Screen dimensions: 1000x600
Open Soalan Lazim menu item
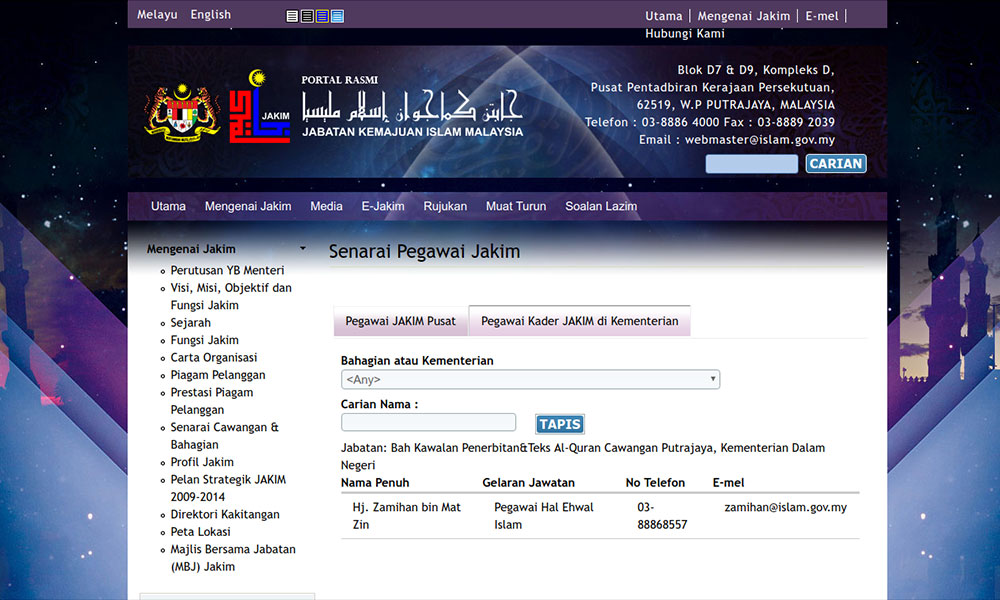click(601, 207)
